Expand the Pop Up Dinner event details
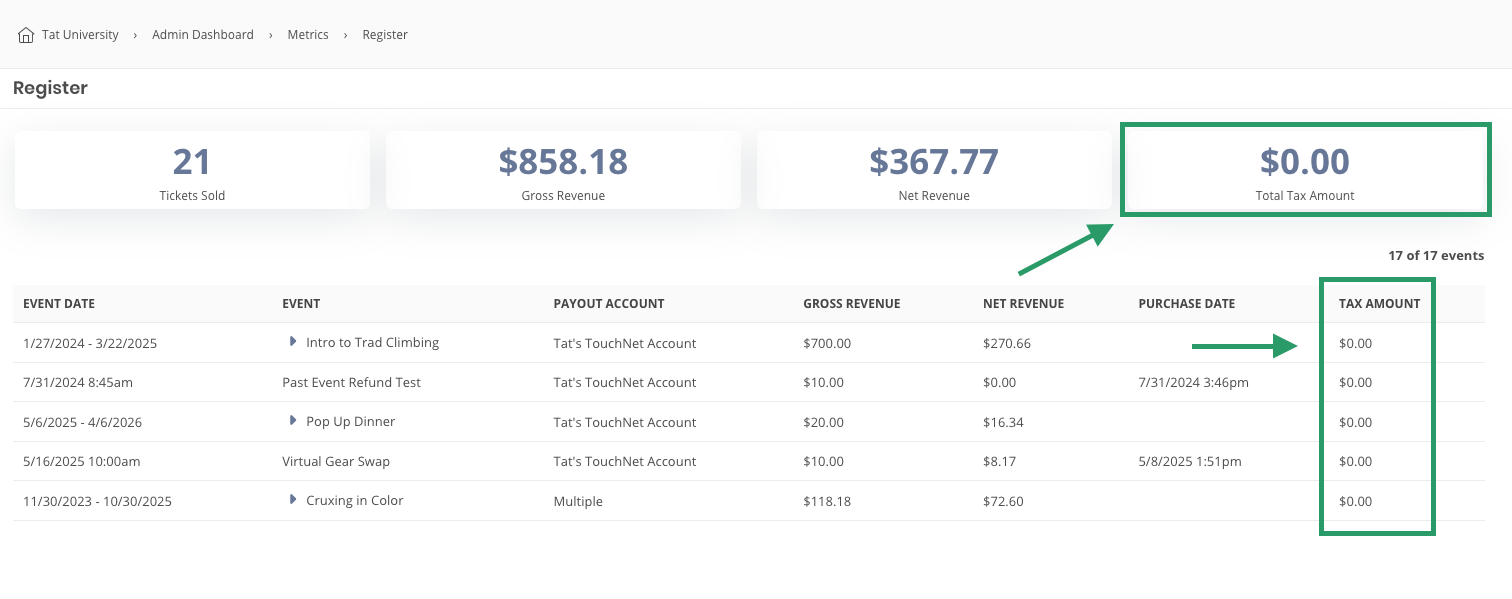This screenshot has width=1512, height=599. tap(292, 421)
